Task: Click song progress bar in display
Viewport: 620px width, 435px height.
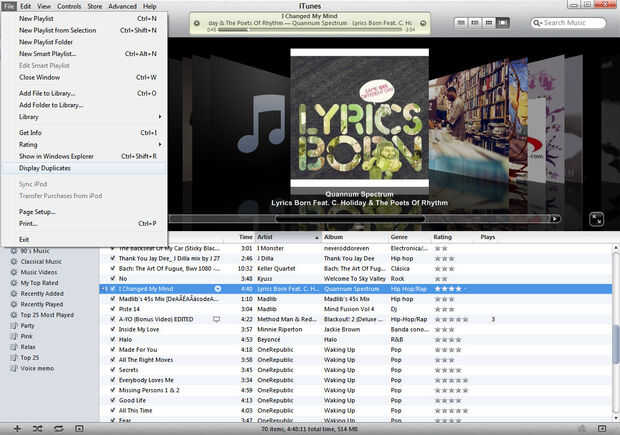Action: 311,30
